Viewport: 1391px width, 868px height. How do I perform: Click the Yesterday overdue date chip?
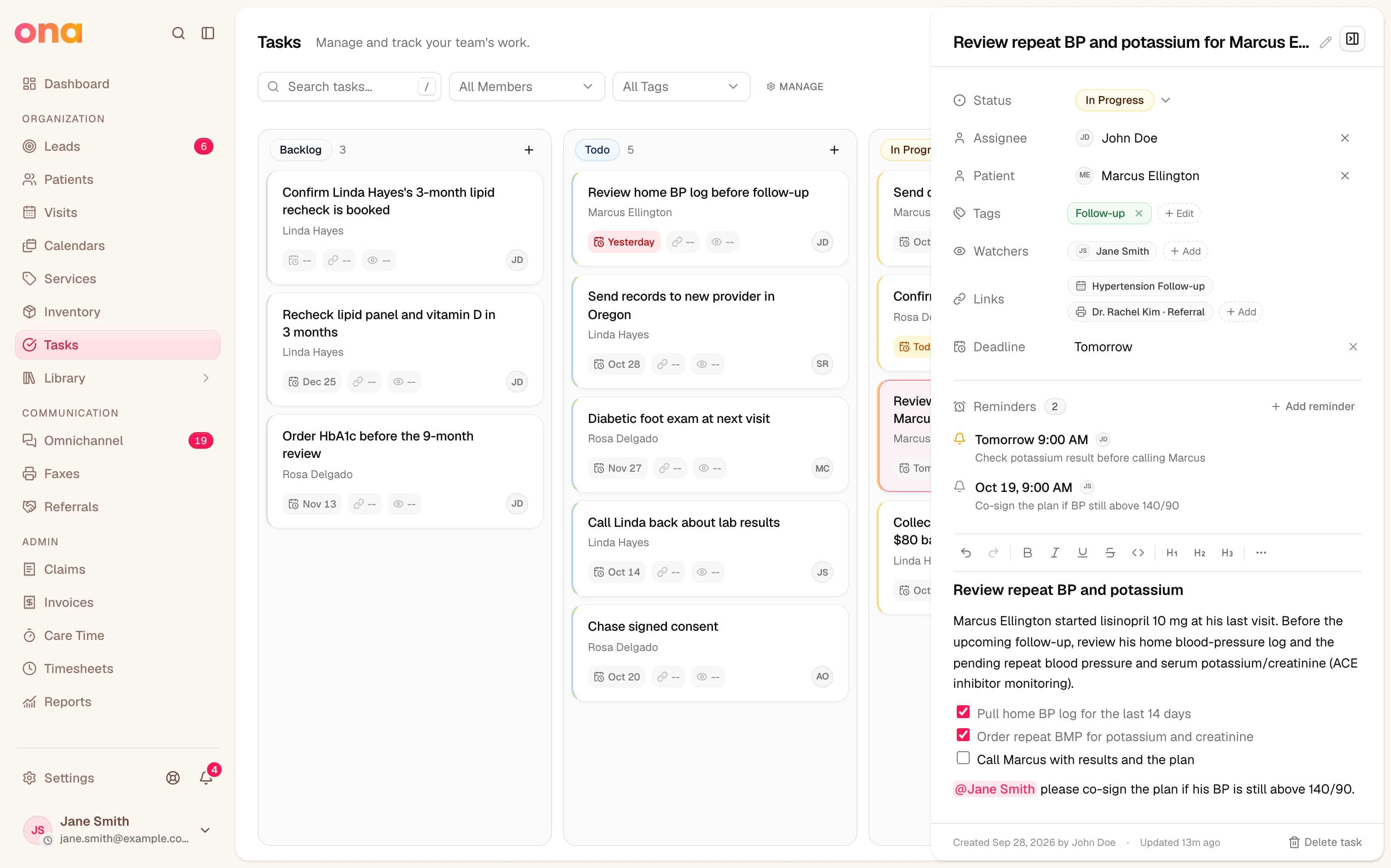[624, 242]
